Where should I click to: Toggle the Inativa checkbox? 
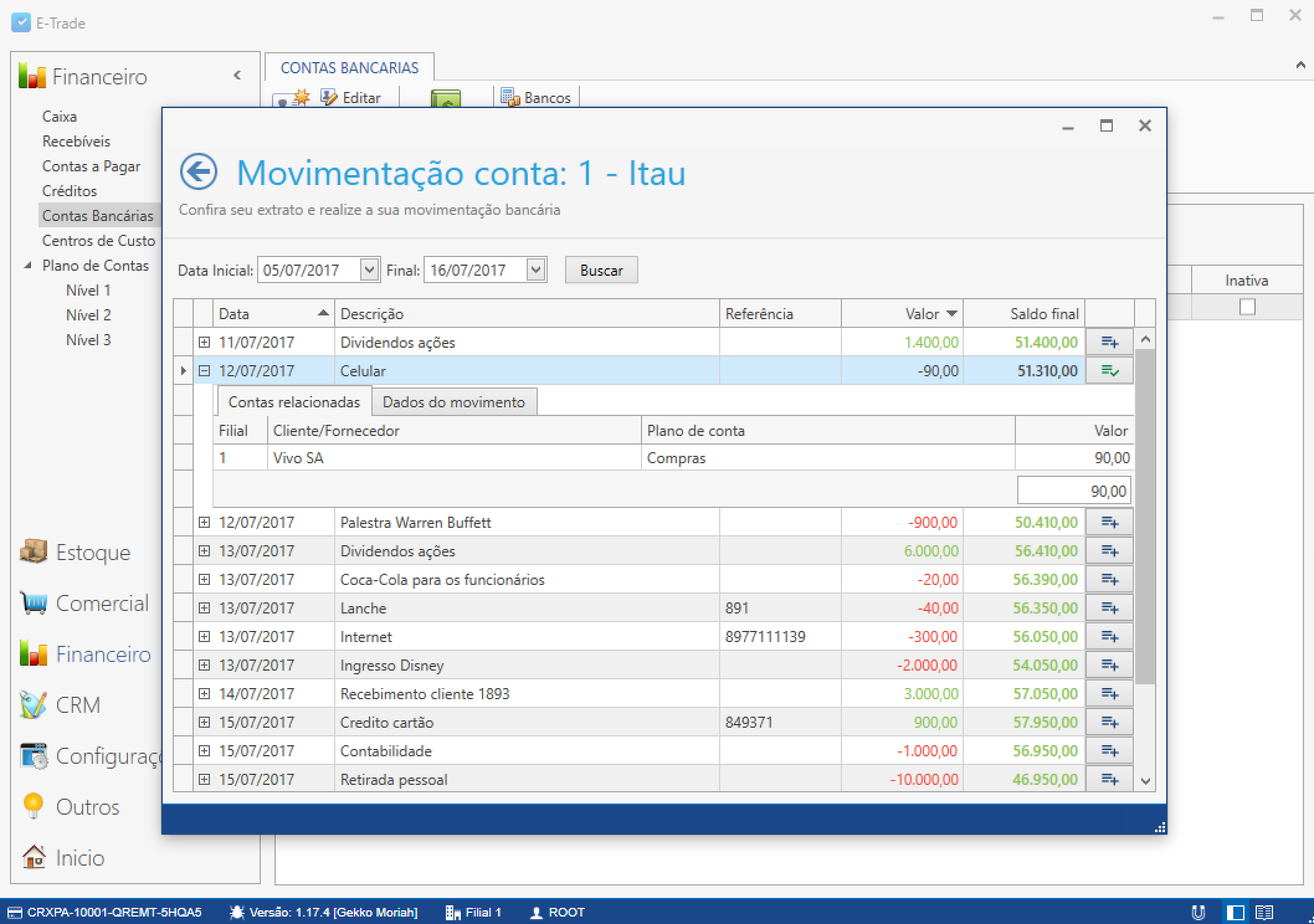(1247, 307)
